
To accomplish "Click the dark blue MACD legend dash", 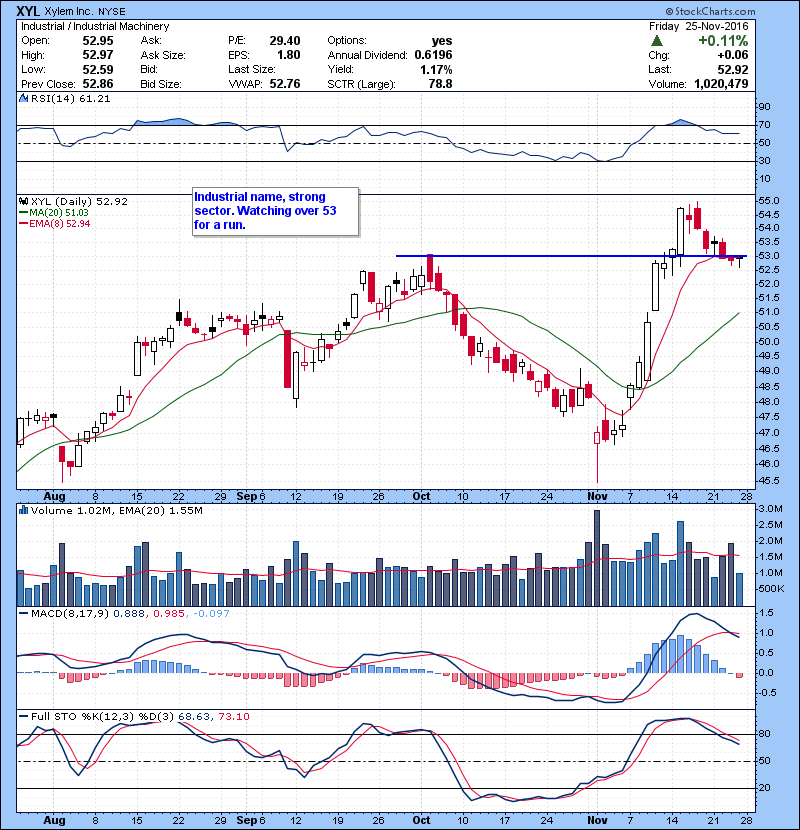I will click(x=23, y=613).
